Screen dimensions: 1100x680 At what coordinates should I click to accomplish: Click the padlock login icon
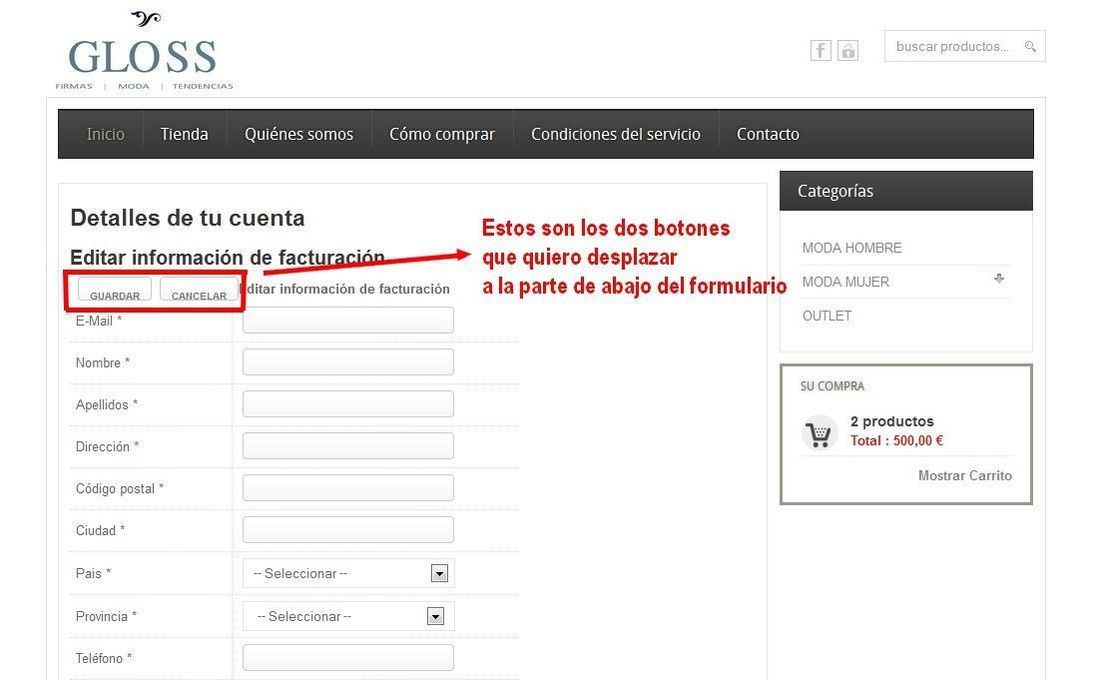click(848, 51)
